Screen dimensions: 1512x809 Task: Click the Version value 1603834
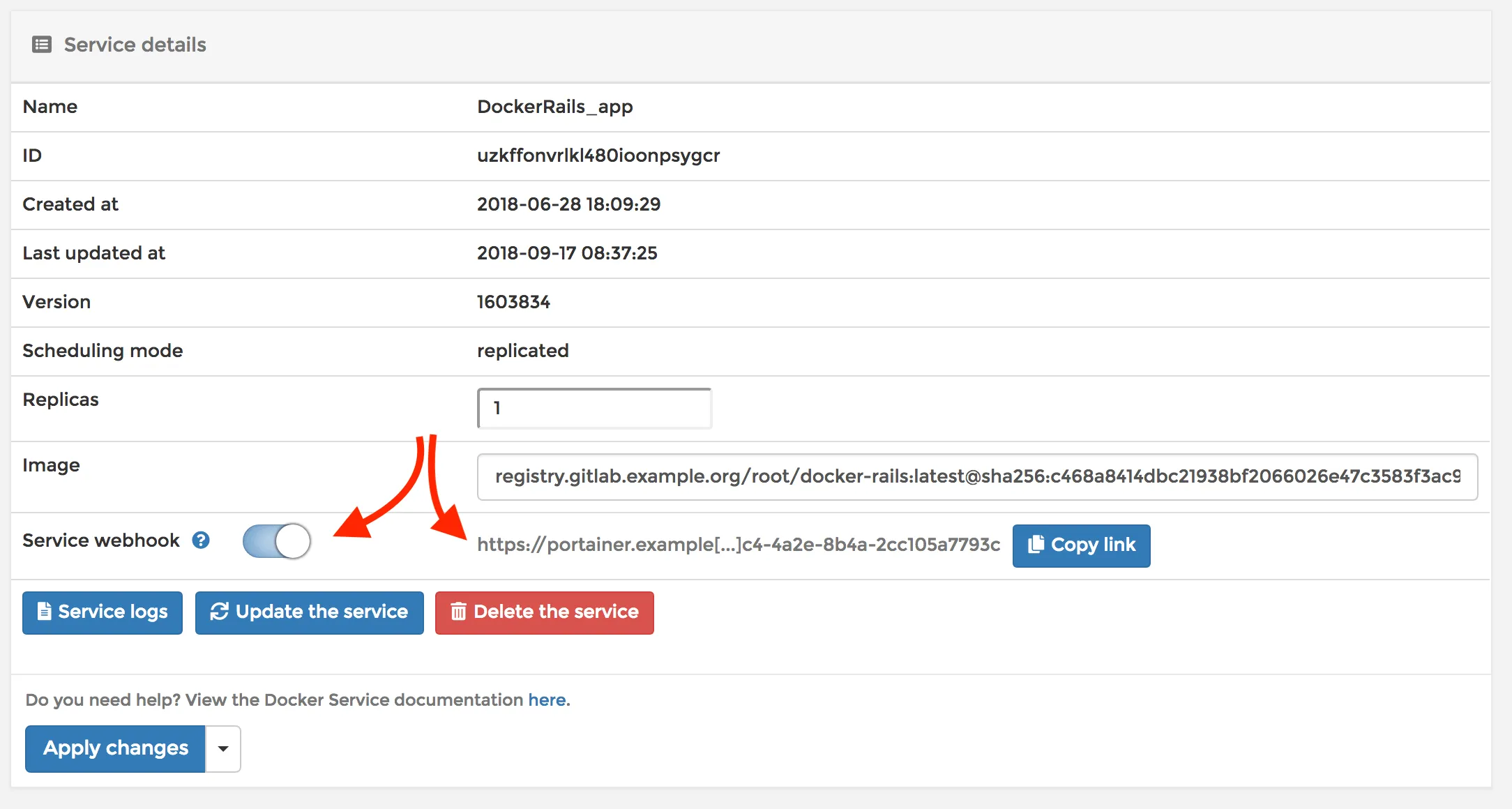pos(513,302)
